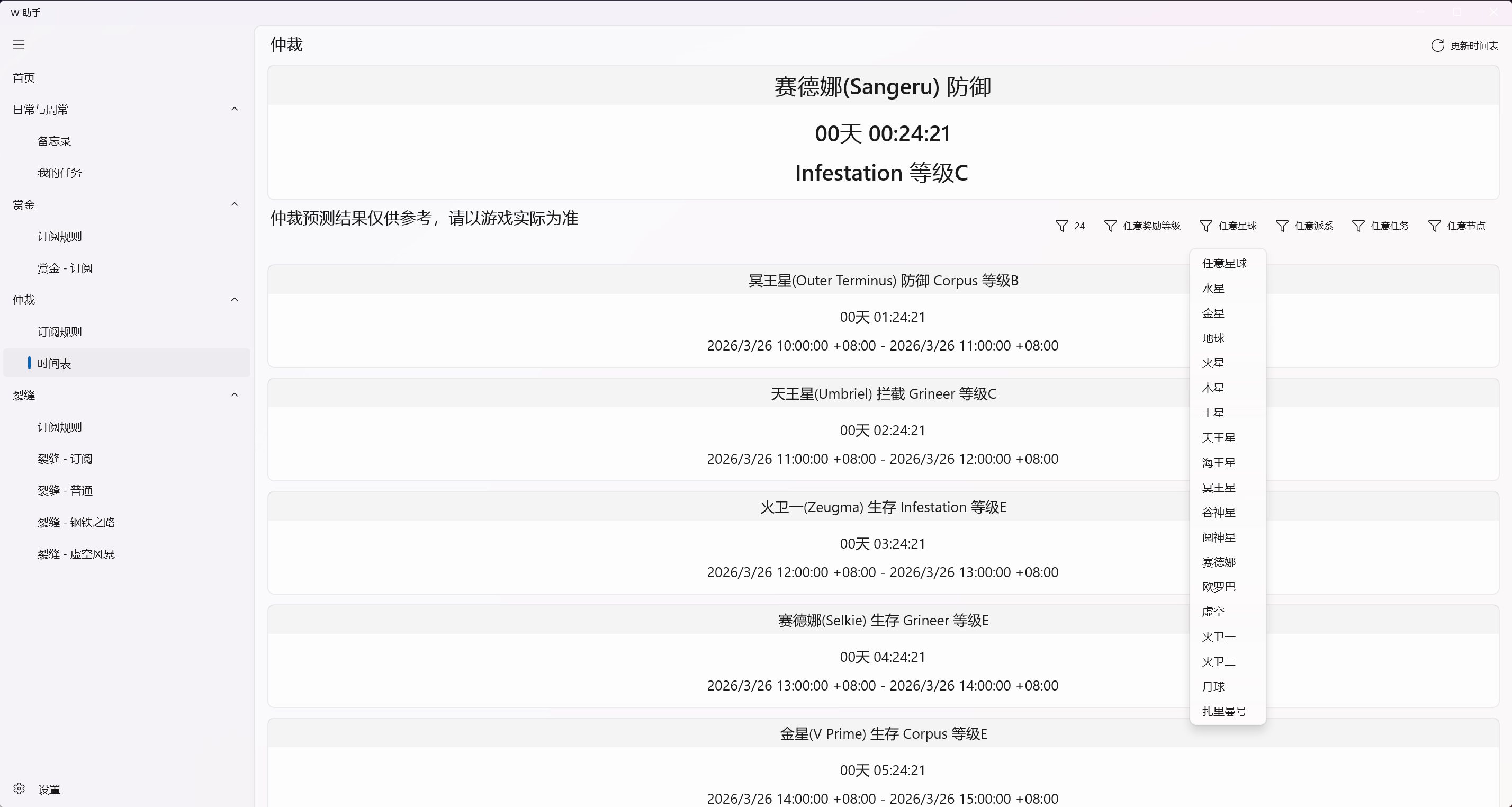Select 赛德娜 from the planet list
The height and width of the screenshot is (807, 1512).
click(x=1219, y=562)
